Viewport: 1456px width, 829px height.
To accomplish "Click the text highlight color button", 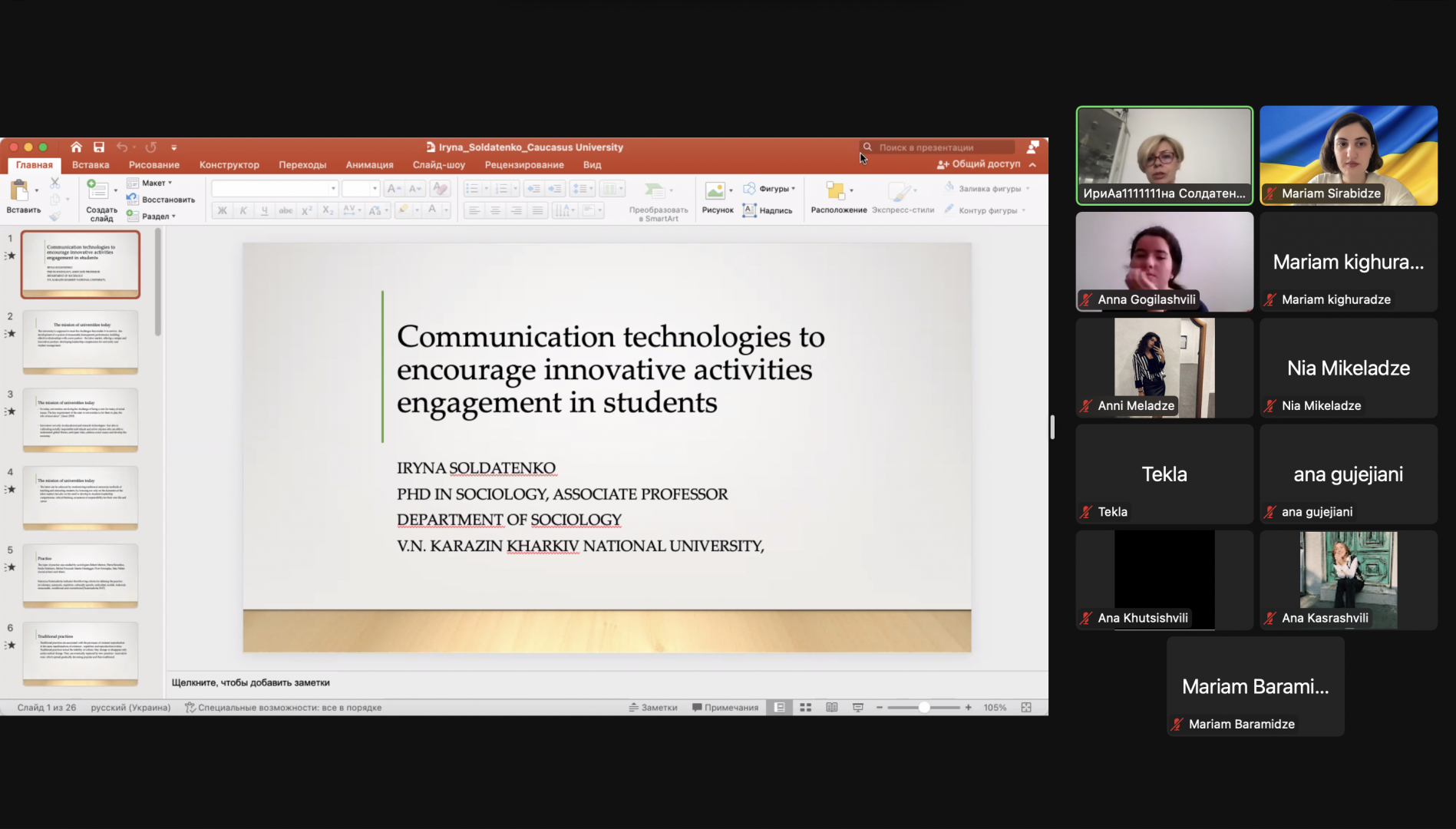I will click(x=404, y=210).
